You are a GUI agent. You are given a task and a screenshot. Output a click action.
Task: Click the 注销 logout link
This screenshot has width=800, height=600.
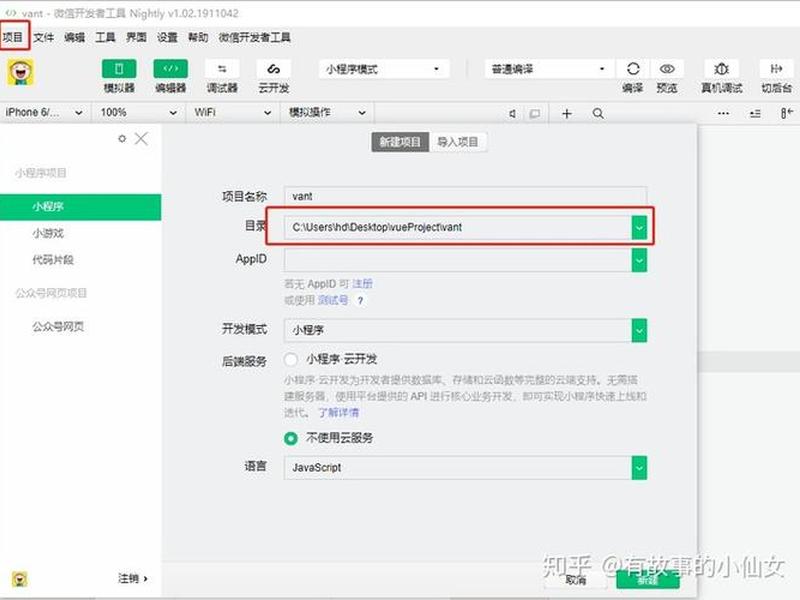133,579
